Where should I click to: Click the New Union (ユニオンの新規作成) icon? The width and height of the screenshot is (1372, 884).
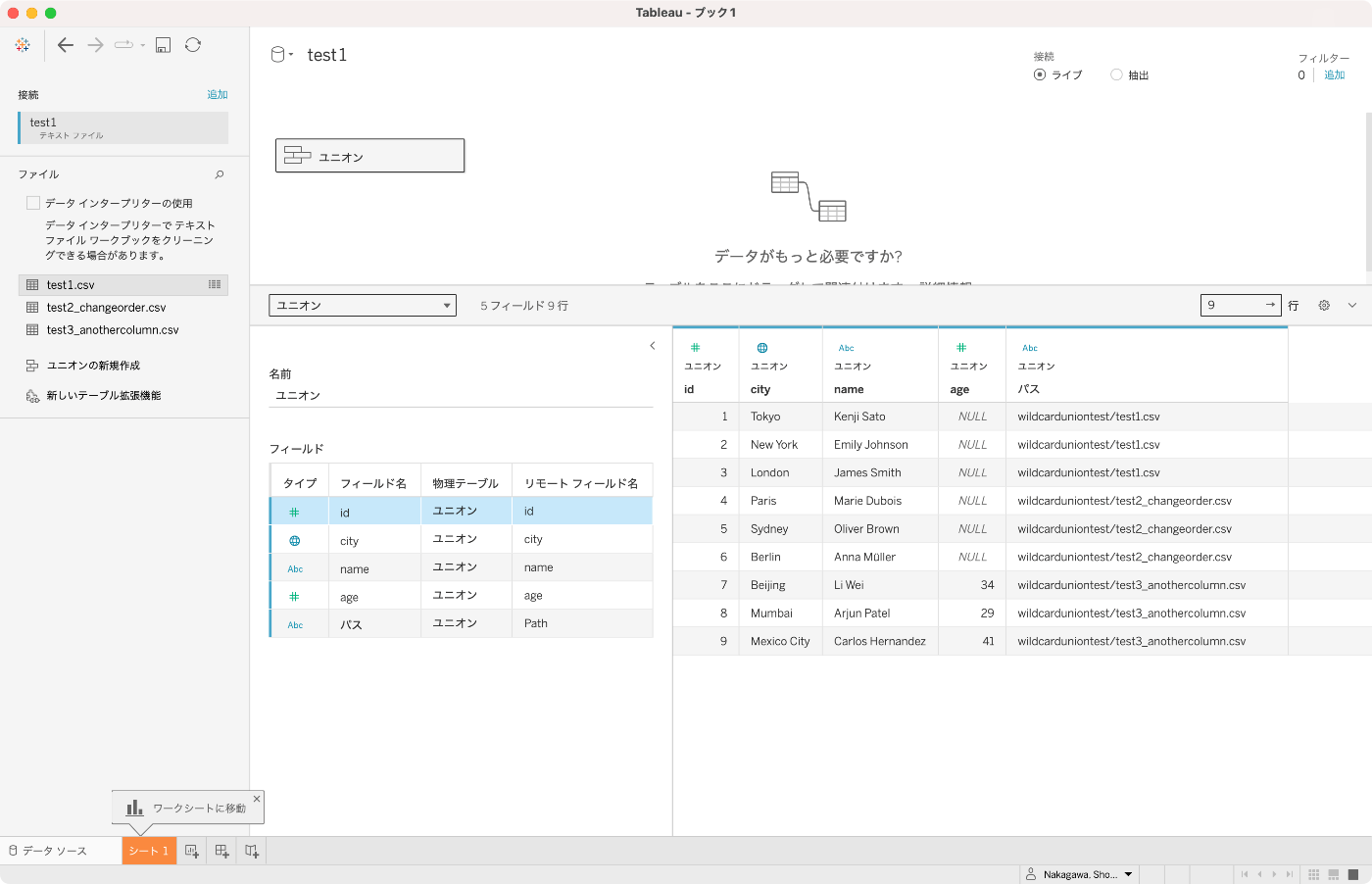(32, 366)
